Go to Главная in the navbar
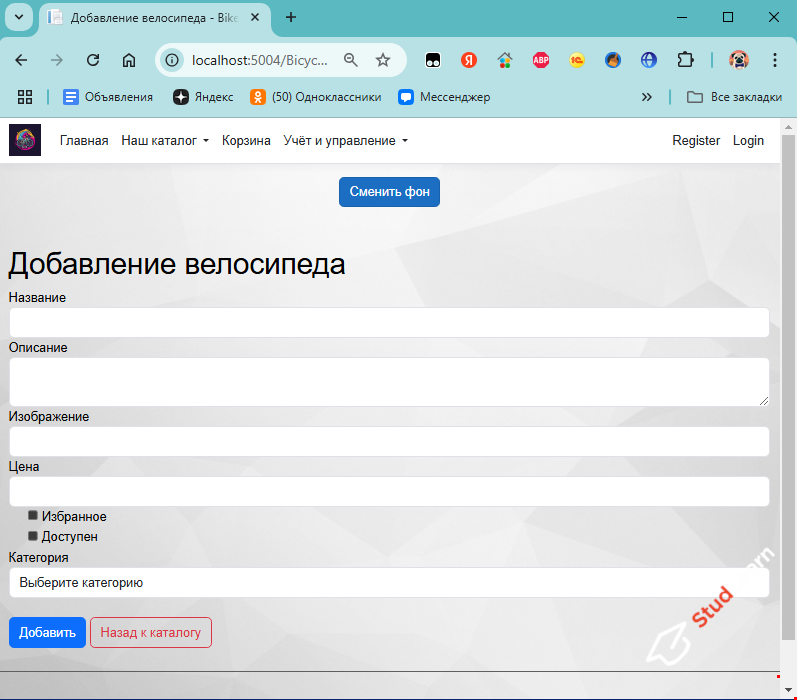797x700 pixels. 84,141
